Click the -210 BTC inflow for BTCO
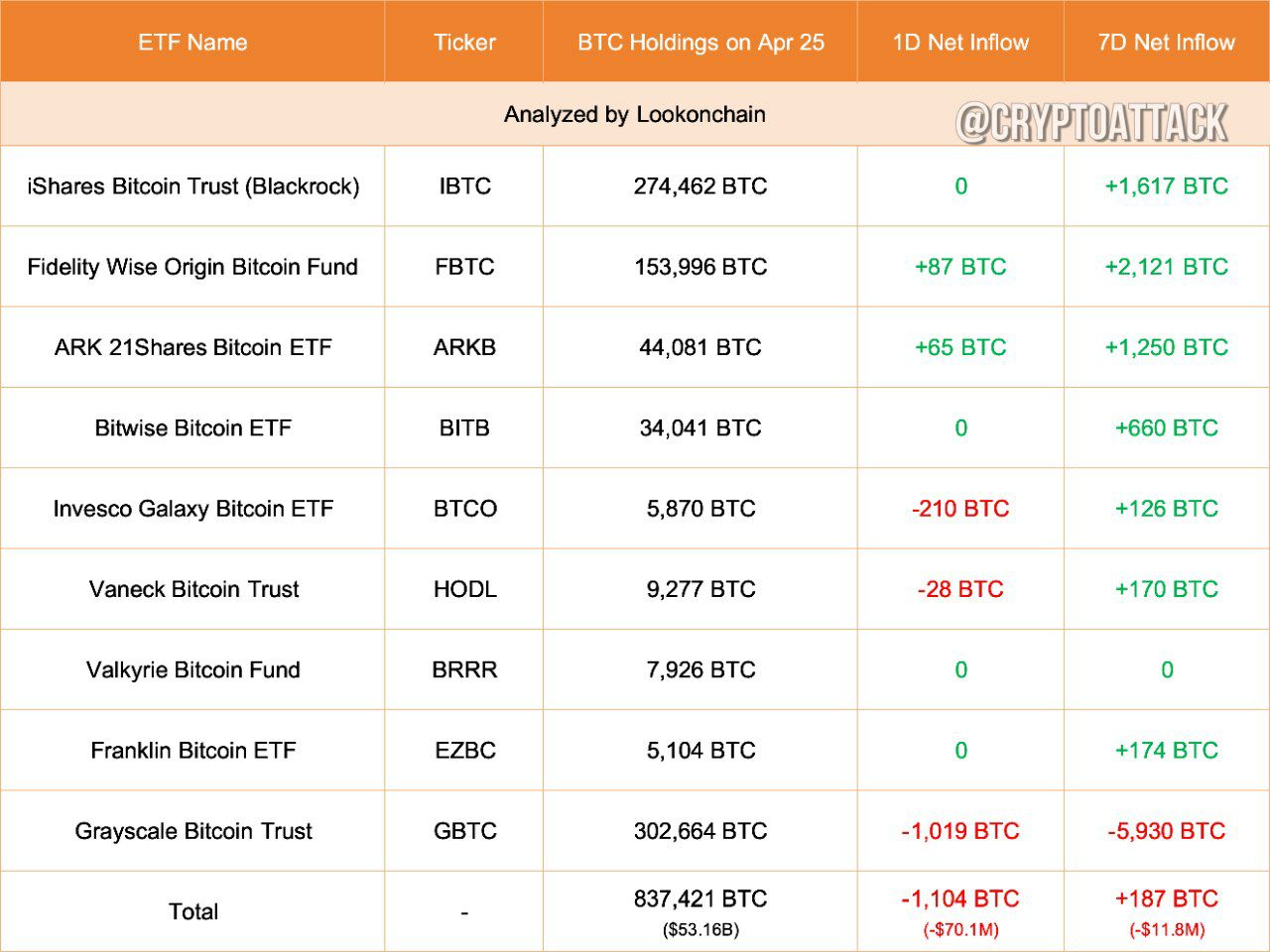This screenshot has height=952, width=1270. coord(960,509)
